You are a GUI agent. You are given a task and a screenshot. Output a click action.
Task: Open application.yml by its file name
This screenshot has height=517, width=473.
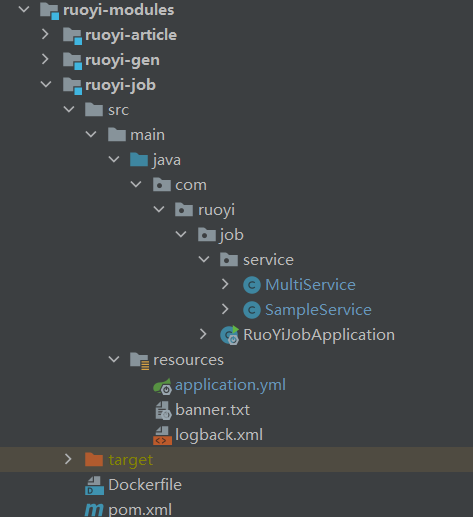230,386
